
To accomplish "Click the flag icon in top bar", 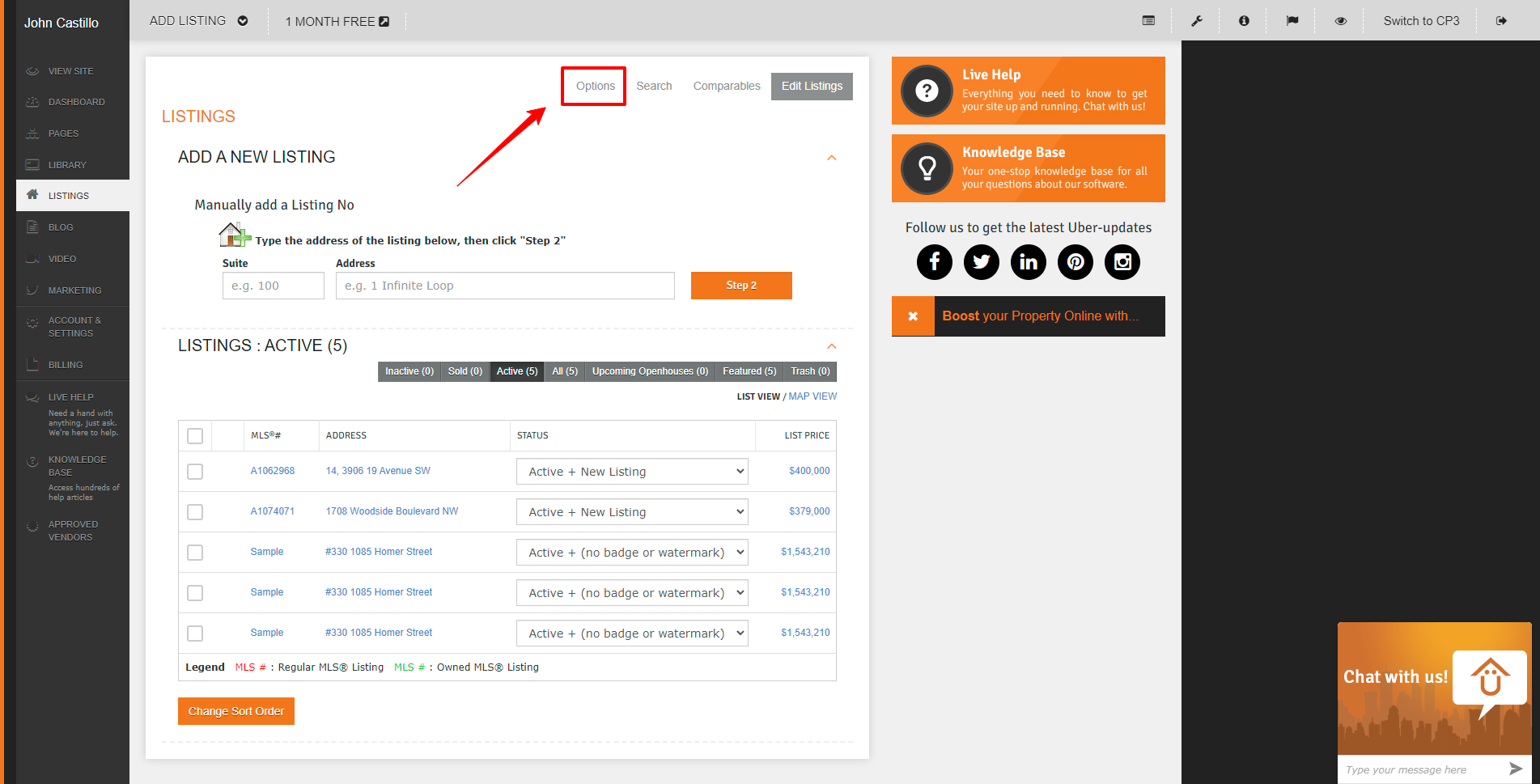I will [1292, 21].
